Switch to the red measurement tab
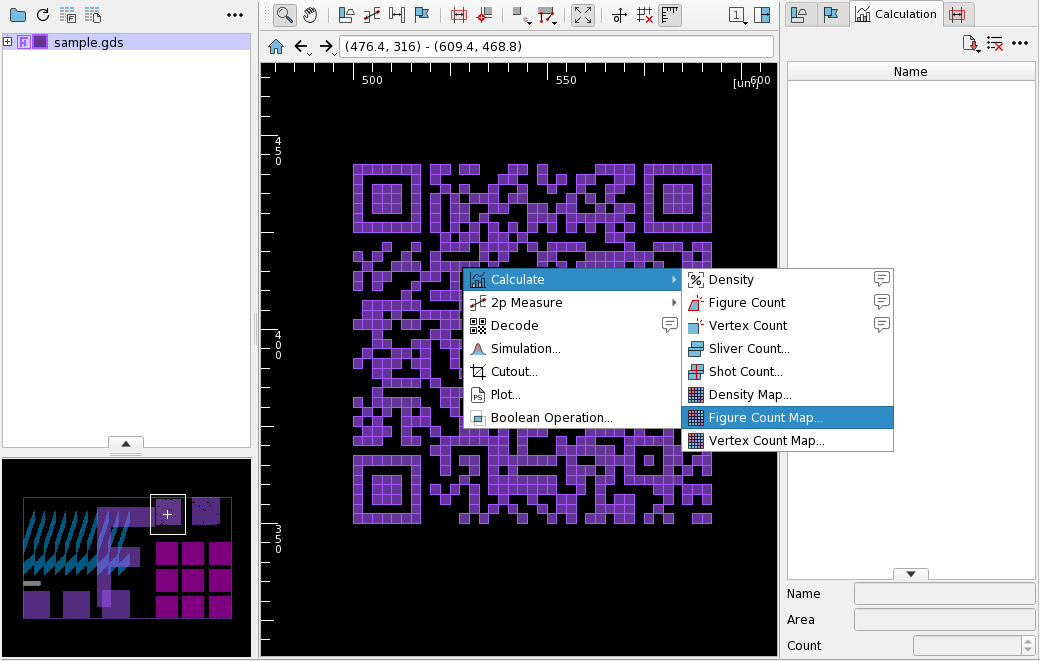Screen dimensions: 1040x661 (x=957, y=15)
